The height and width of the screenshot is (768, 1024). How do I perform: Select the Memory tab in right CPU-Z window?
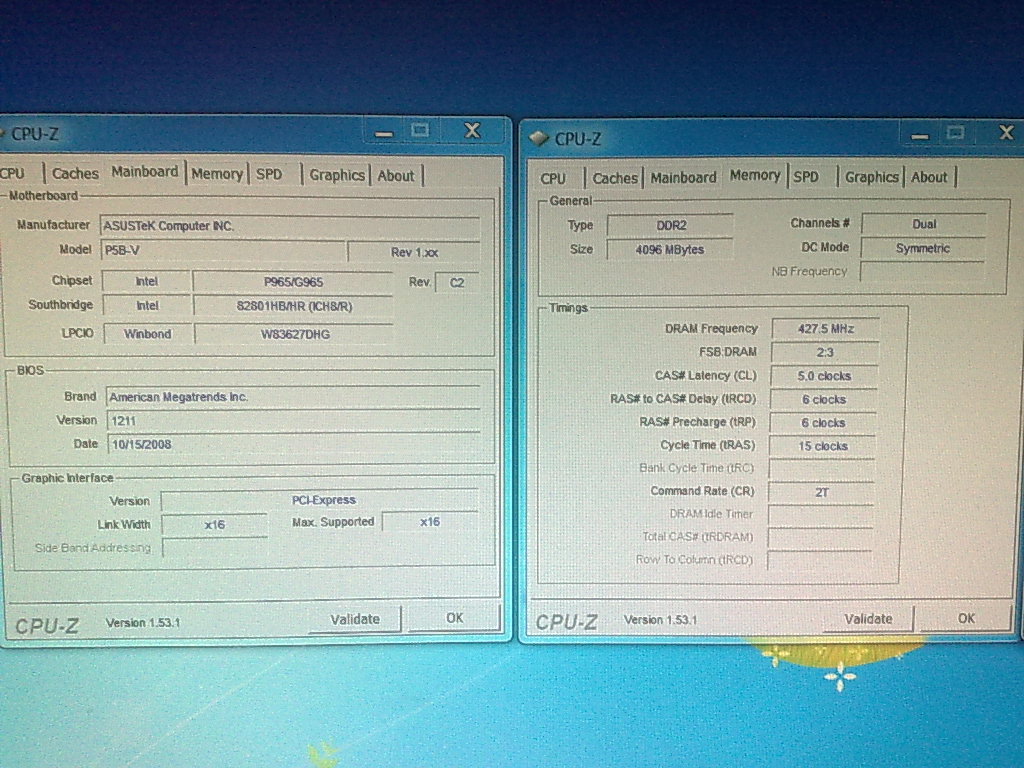(x=755, y=175)
